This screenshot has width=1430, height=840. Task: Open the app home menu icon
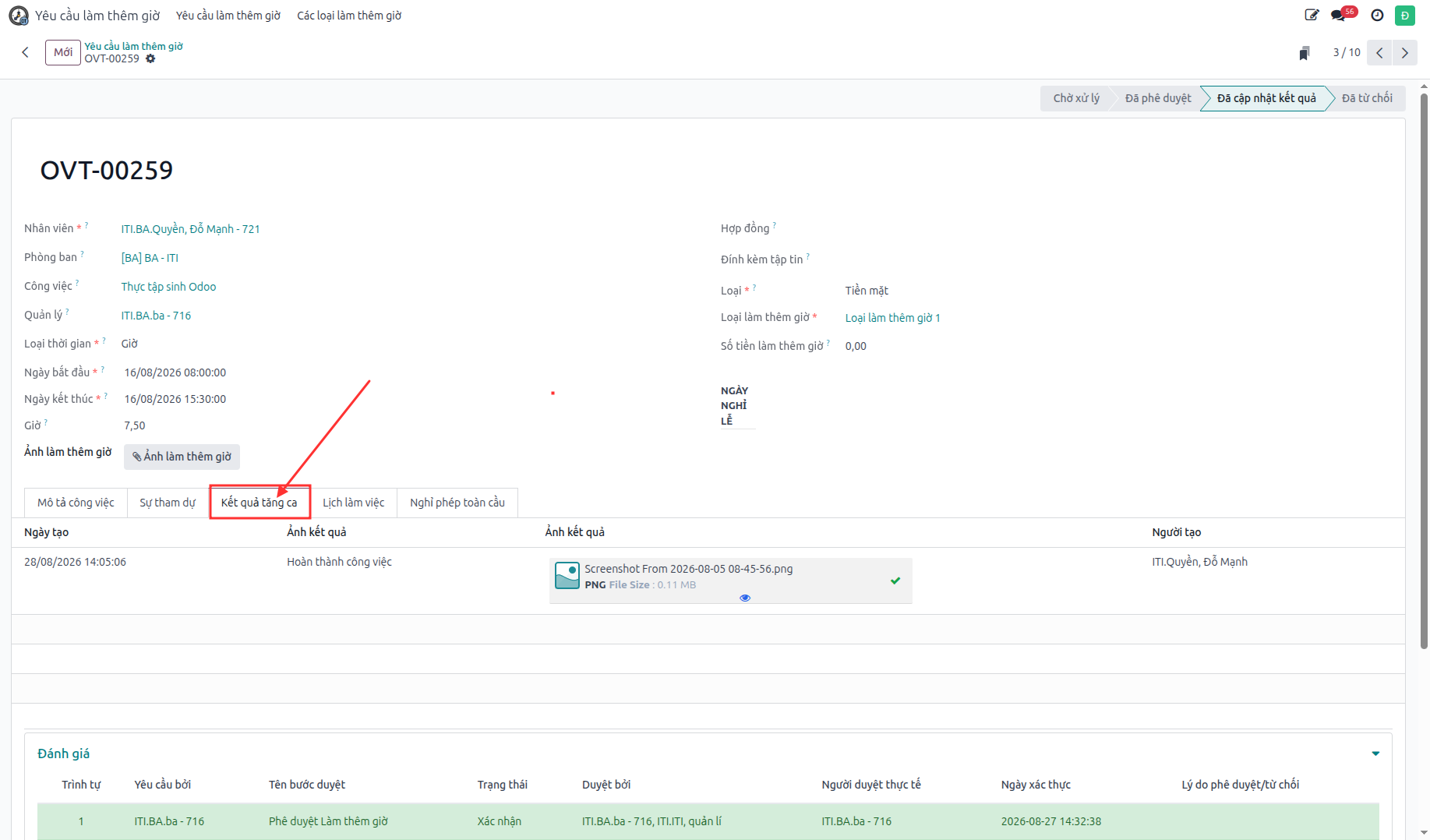(x=19, y=16)
